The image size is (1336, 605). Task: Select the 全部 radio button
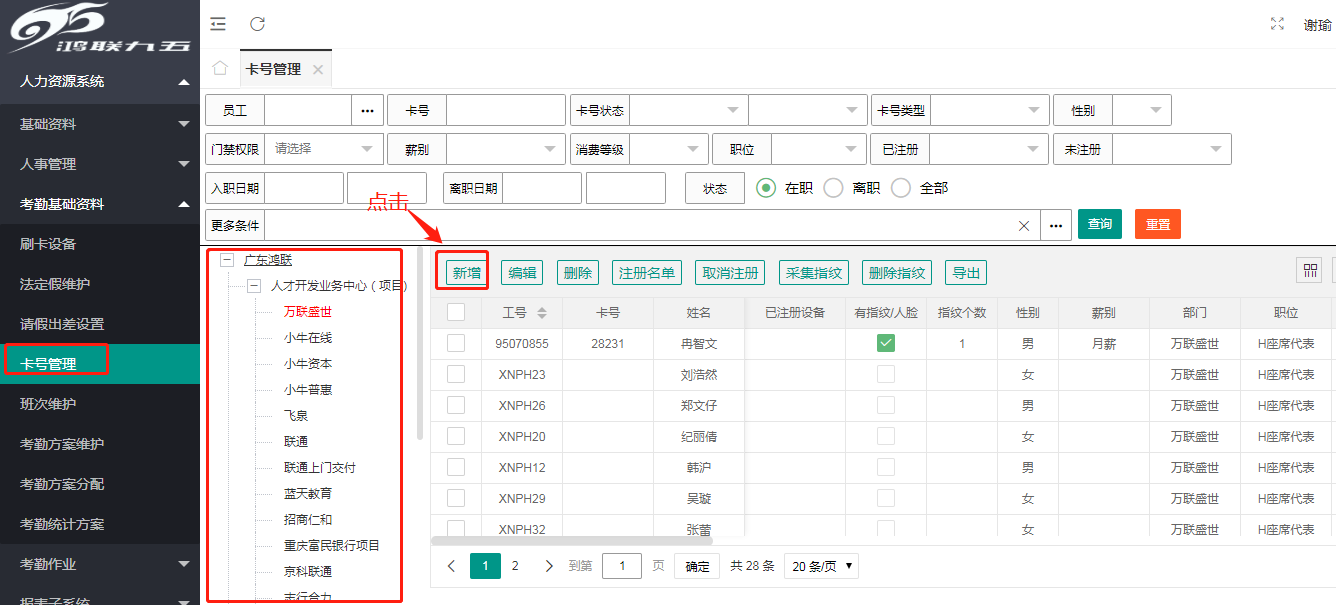tap(900, 188)
